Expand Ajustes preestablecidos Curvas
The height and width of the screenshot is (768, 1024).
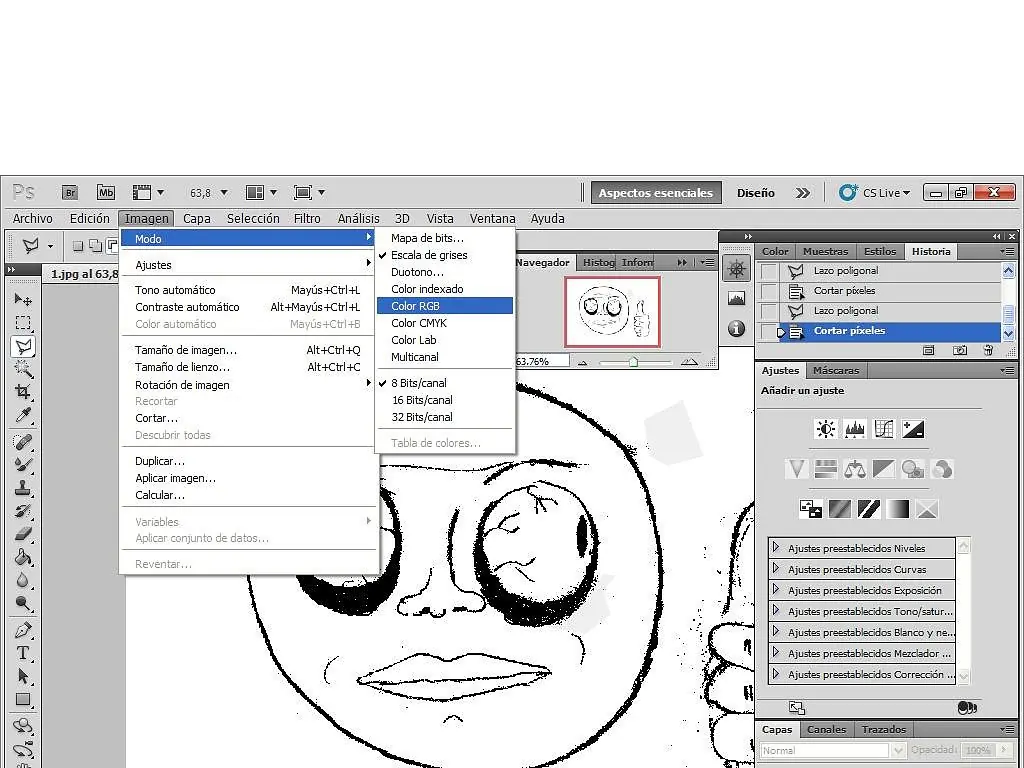(x=776, y=568)
